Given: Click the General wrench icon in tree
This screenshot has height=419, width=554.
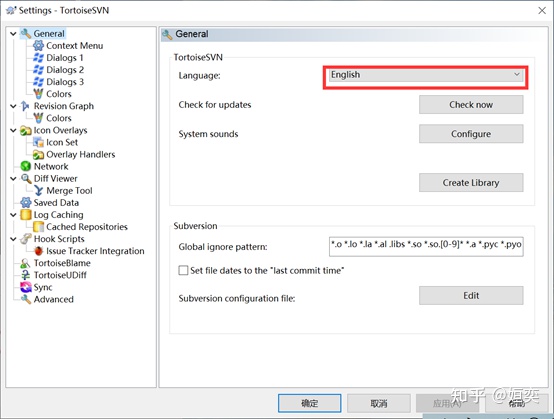Looking at the screenshot, I should (26, 34).
